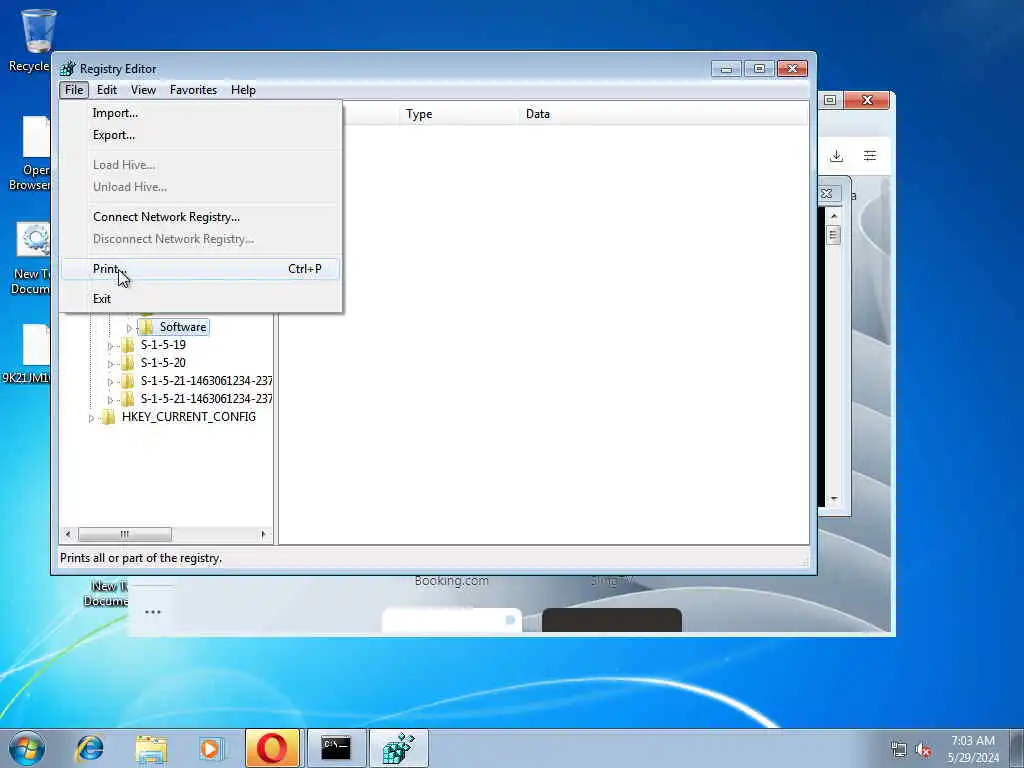The height and width of the screenshot is (768, 1024).
Task: Open the View menu
Action: click(143, 89)
